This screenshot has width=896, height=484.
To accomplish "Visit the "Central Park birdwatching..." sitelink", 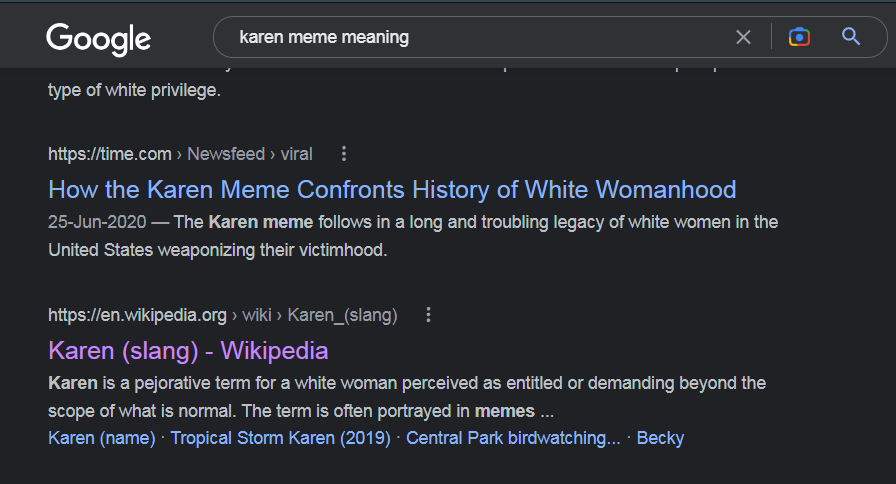I will [x=513, y=438].
